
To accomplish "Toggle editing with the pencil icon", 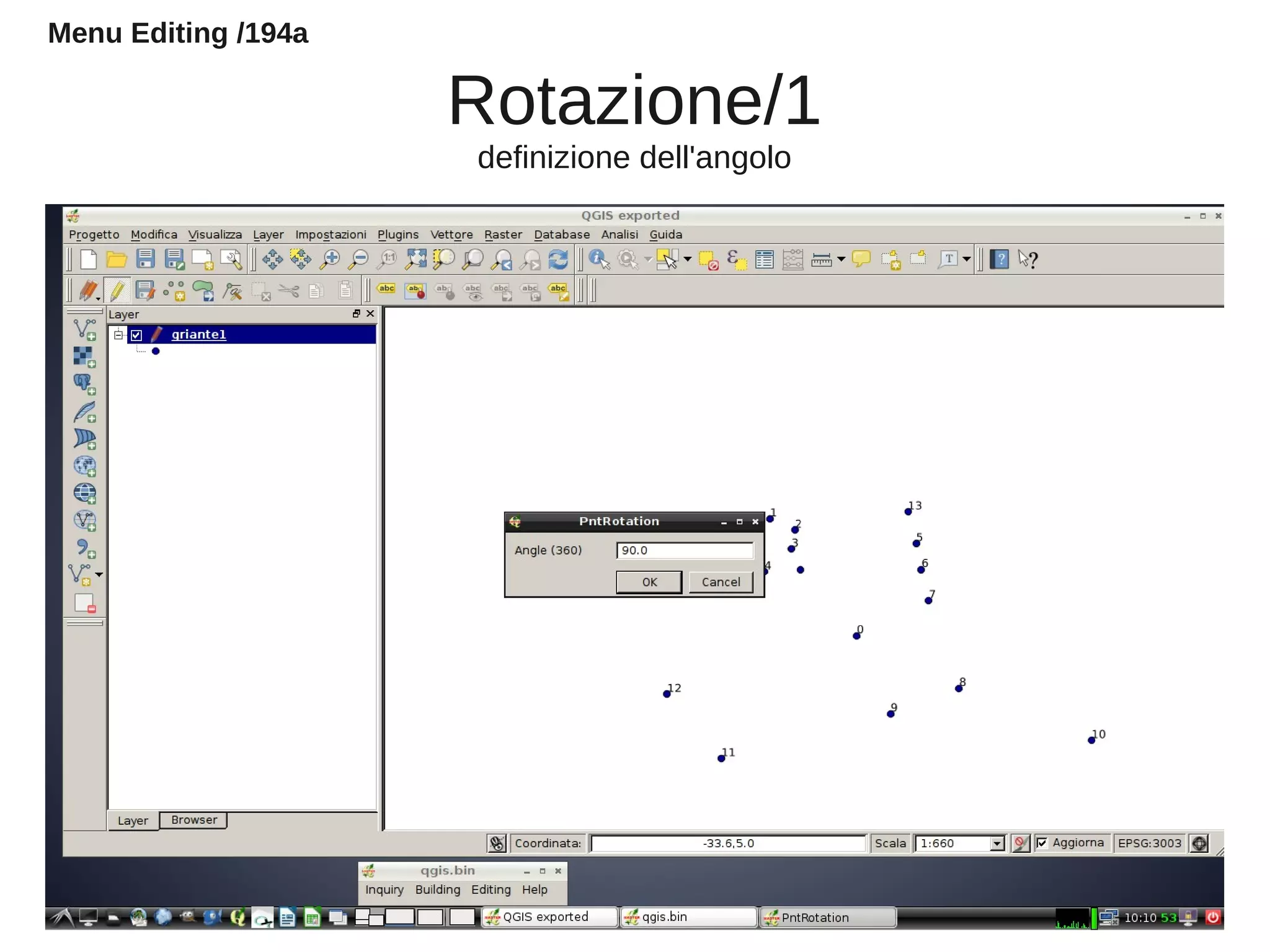I will (117, 290).
